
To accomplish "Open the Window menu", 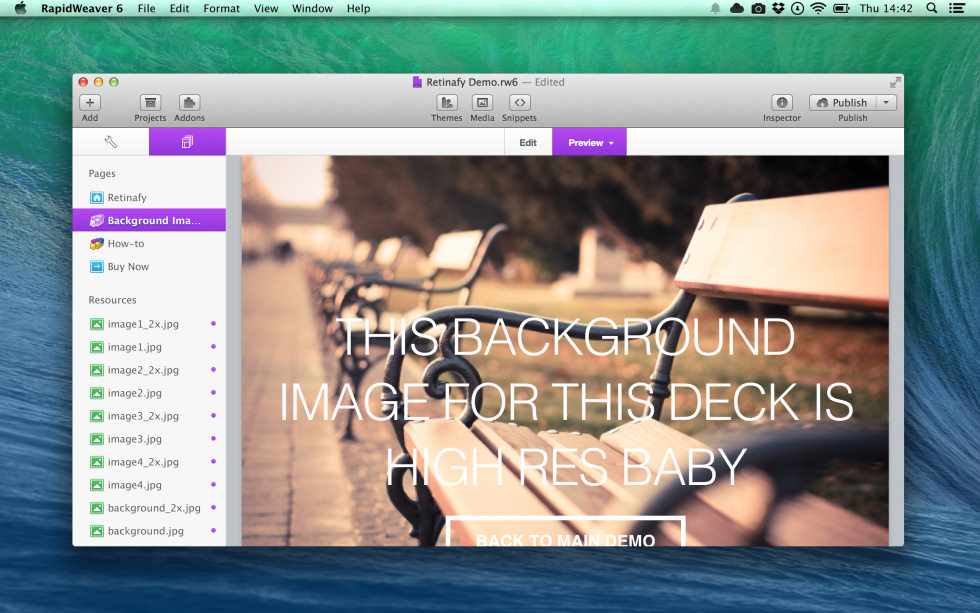I will click(312, 8).
